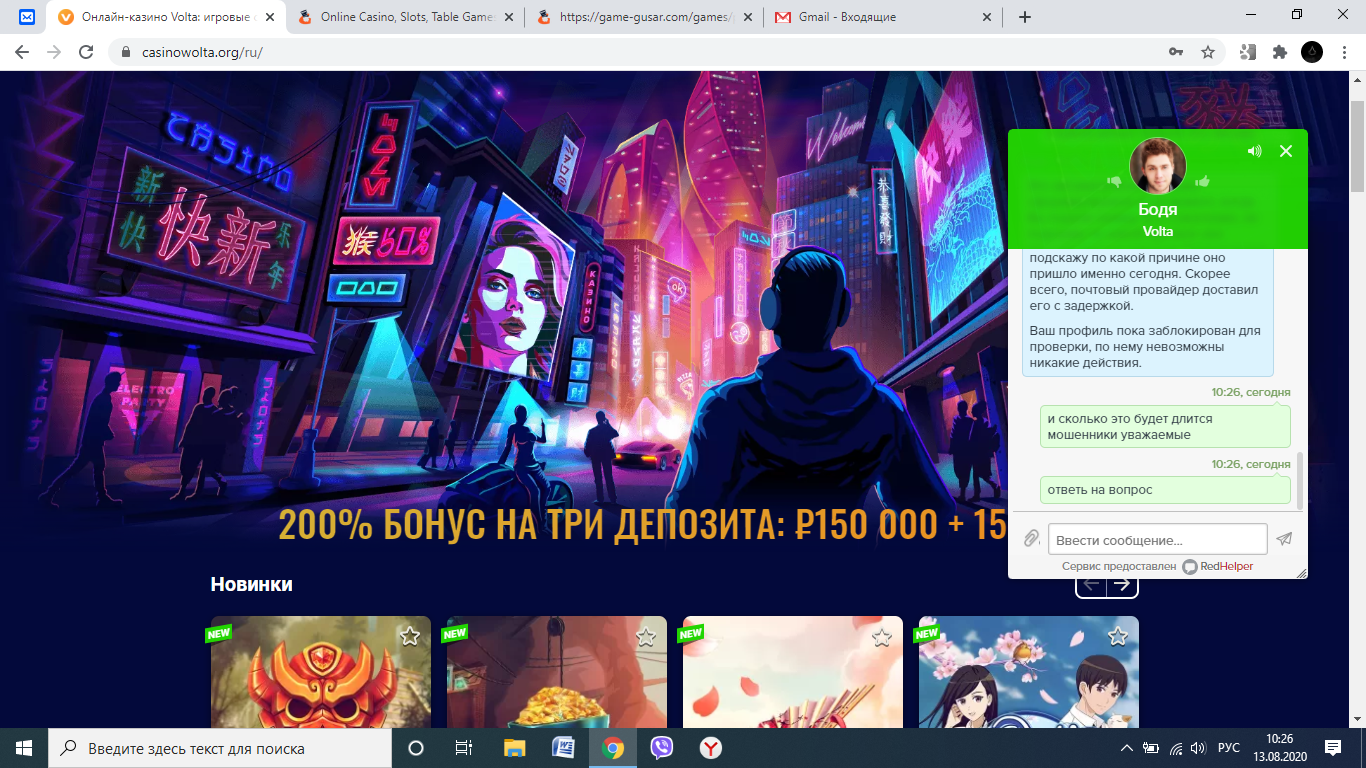
Task: Open the gold bowl game thumbnail
Action: click(x=557, y=672)
